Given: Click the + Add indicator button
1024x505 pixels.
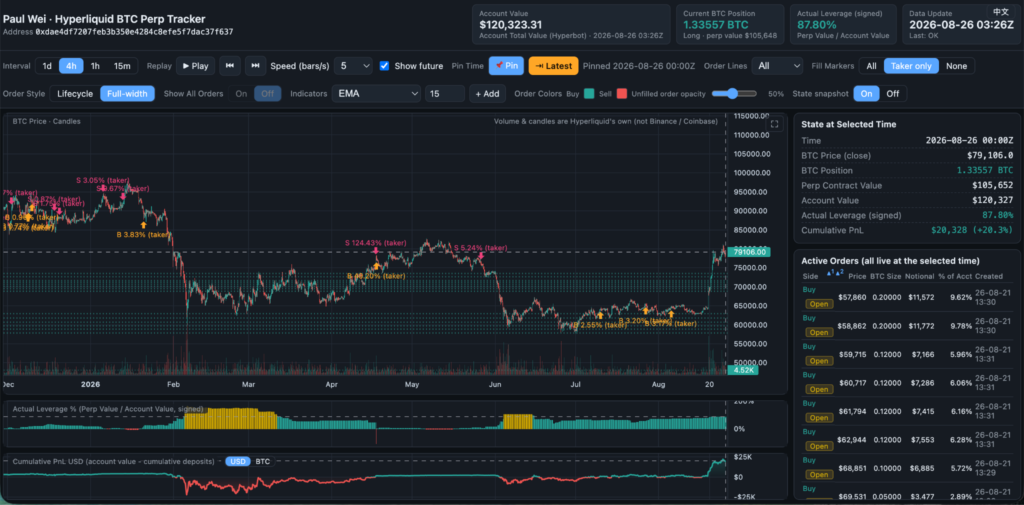Looking at the screenshot, I should (x=487, y=94).
